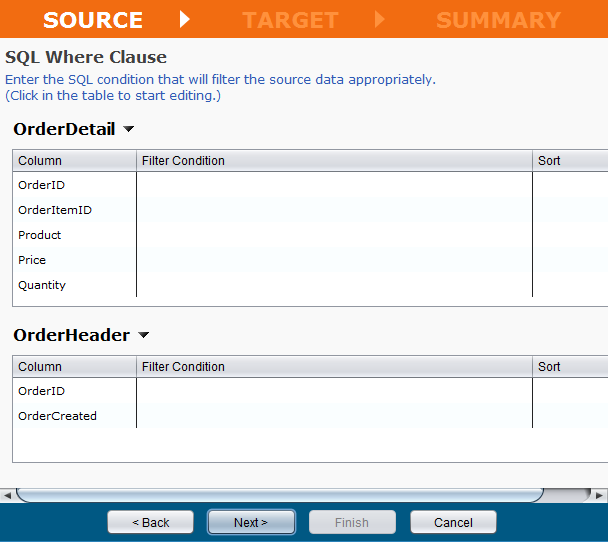Click the SOURCE wizard step tab
Image resolution: width=608 pixels, height=542 pixels.
pyautogui.click(x=93, y=20)
